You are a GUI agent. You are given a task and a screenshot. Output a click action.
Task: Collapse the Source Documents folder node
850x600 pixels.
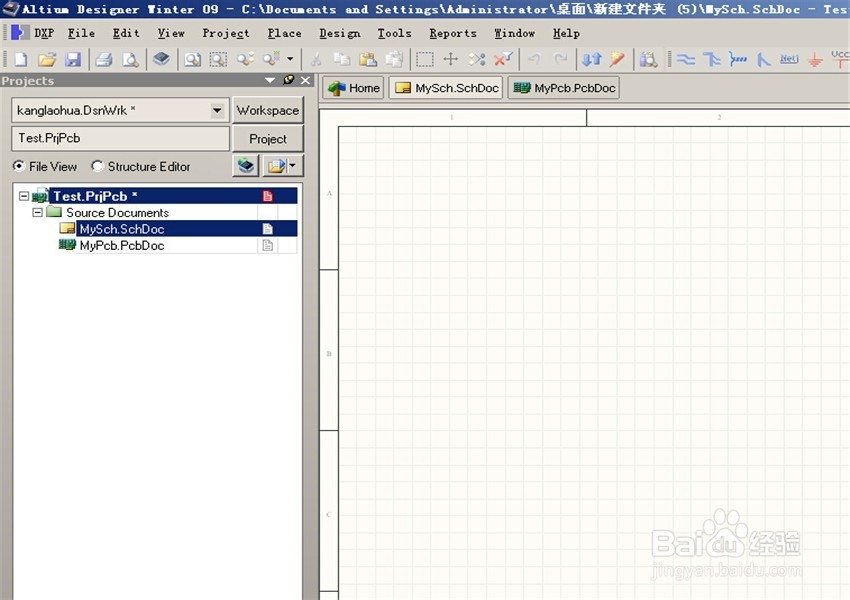(x=37, y=212)
